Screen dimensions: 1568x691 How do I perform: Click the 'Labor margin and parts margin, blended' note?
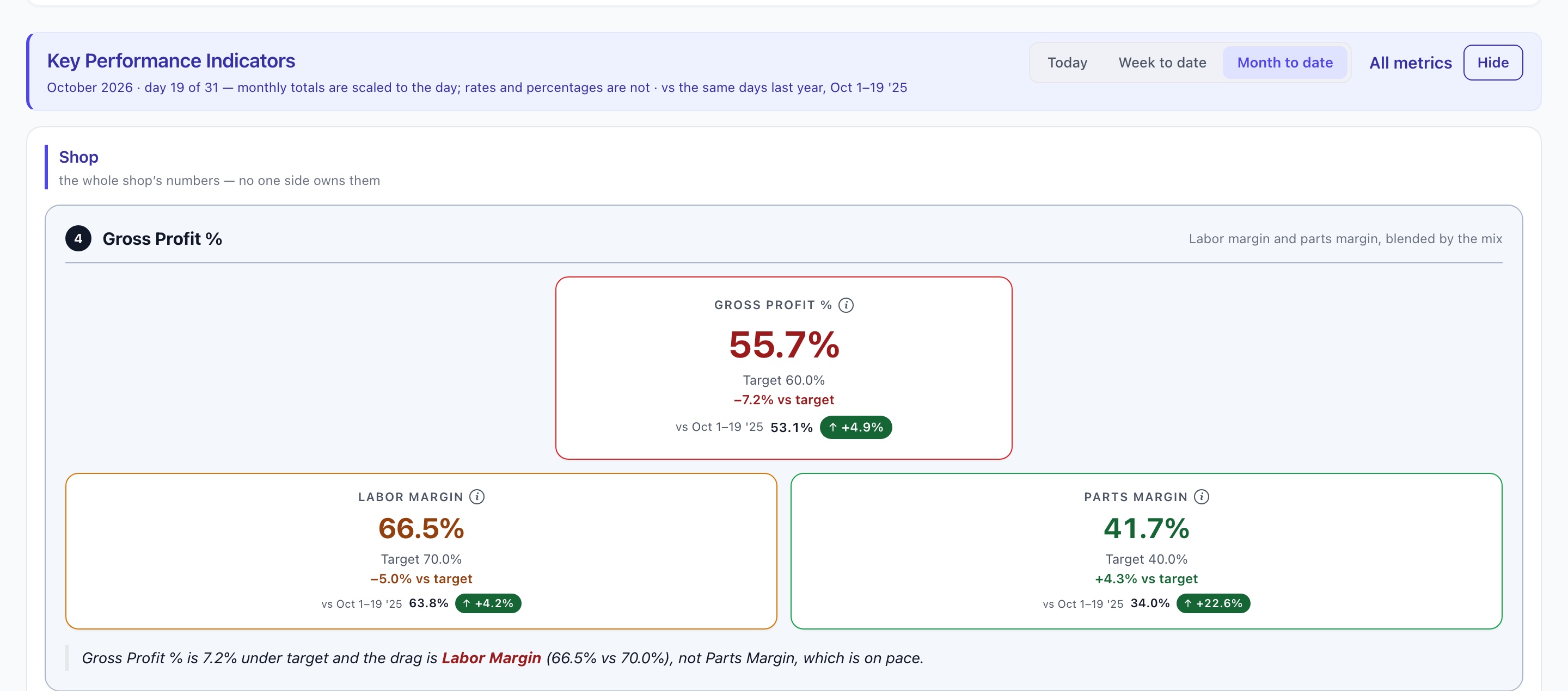click(x=1345, y=238)
